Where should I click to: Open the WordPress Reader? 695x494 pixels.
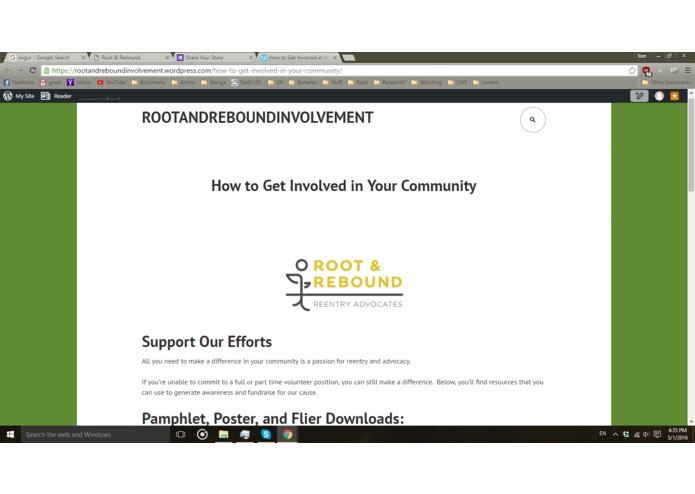(x=56, y=96)
